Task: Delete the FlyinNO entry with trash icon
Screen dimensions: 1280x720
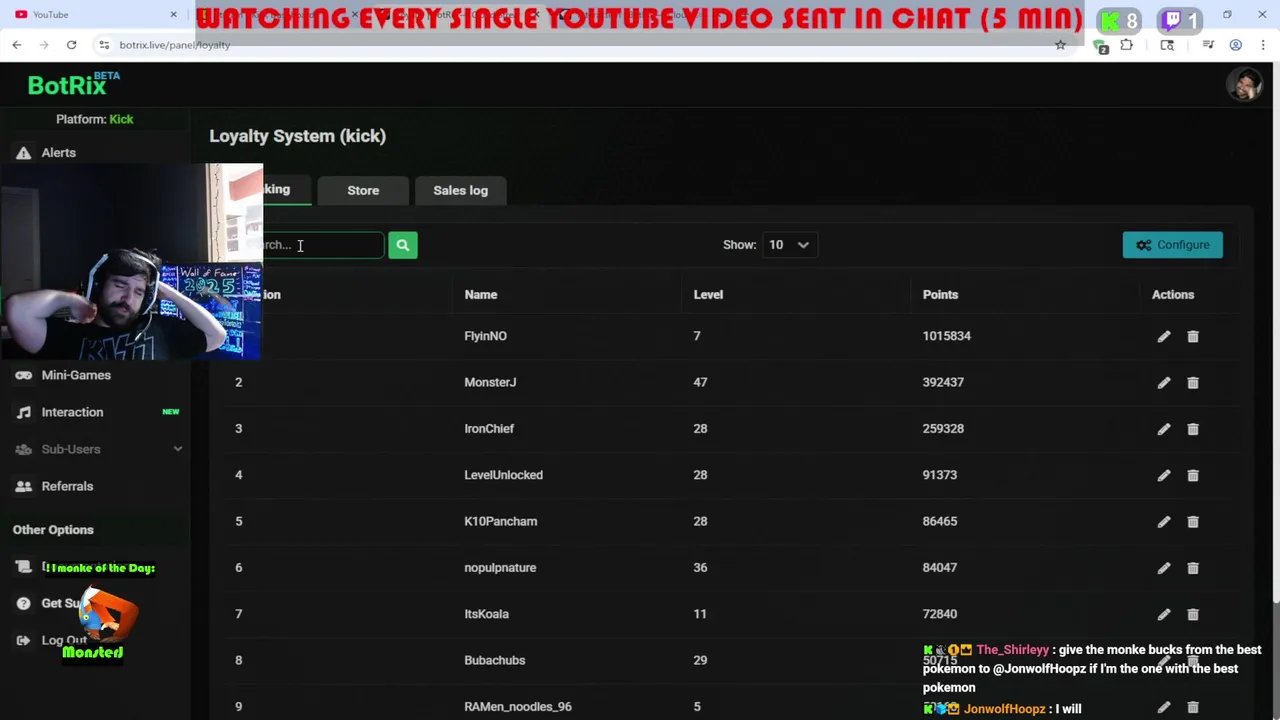Action: coord(1193,337)
